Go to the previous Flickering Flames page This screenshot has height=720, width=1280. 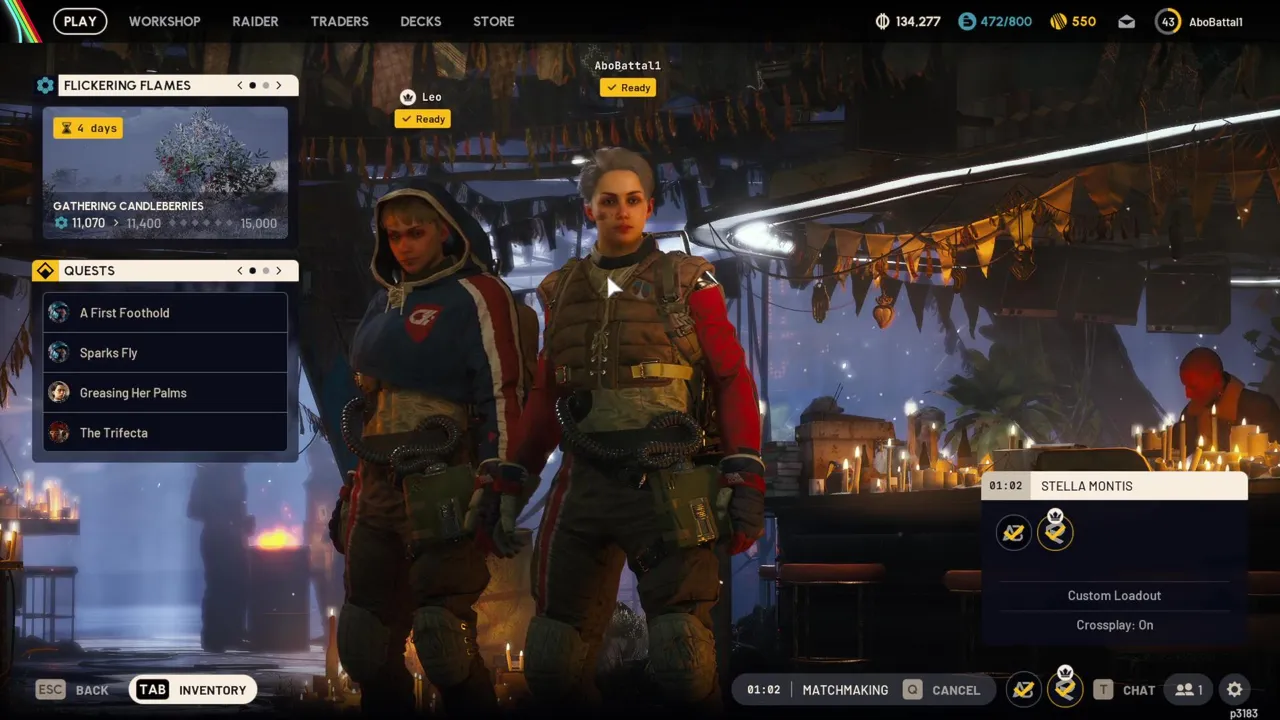point(240,85)
